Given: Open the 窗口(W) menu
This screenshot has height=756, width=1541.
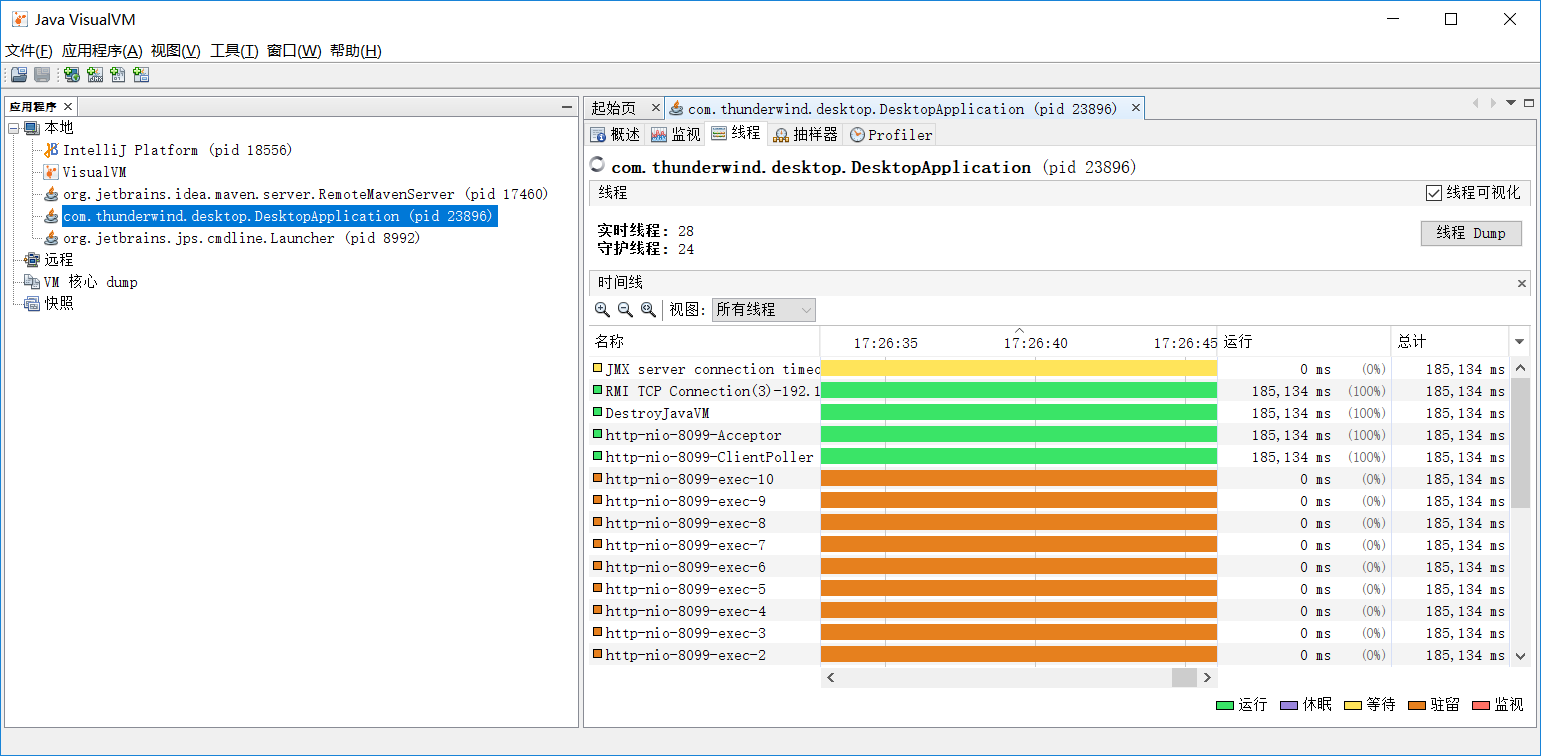Looking at the screenshot, I should [x=294, y=51].
